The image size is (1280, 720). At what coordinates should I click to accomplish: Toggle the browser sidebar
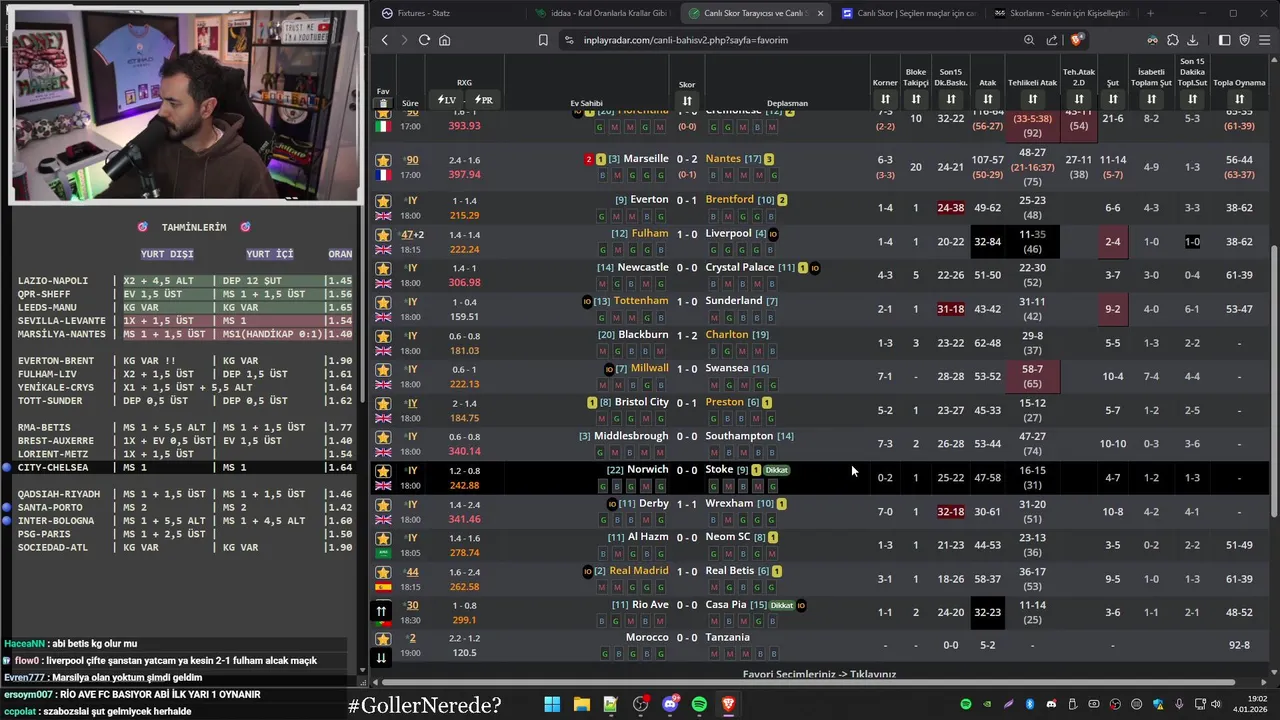pos(1224,40)
